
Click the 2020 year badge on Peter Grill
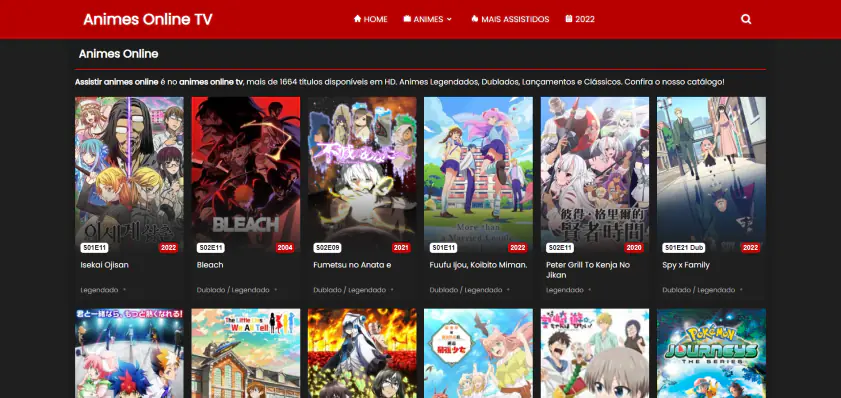tap(634, 248)
